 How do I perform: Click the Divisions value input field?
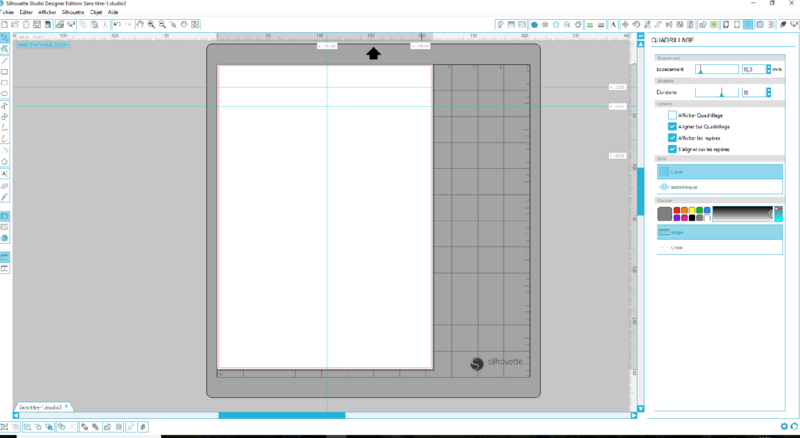tap(754, 92)
